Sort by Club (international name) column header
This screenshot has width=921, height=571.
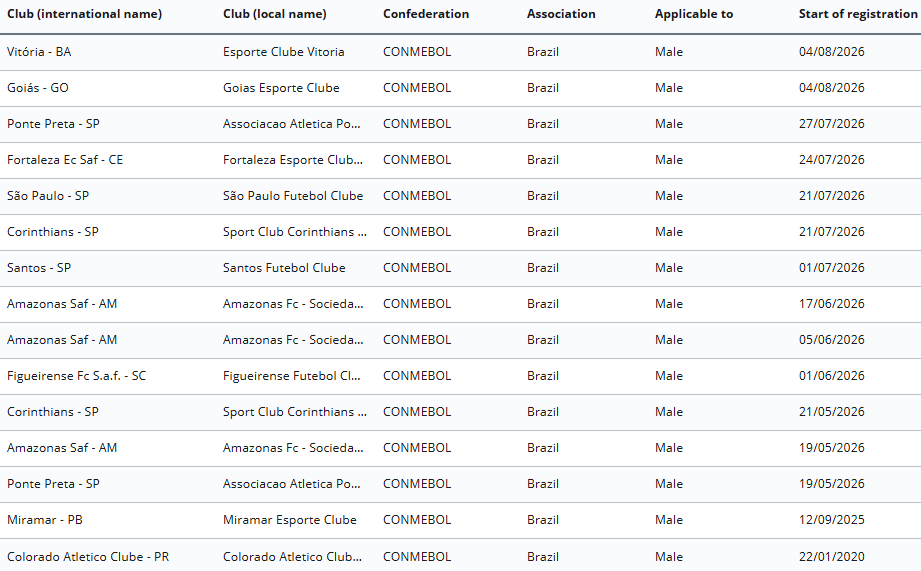coord(85,14)
